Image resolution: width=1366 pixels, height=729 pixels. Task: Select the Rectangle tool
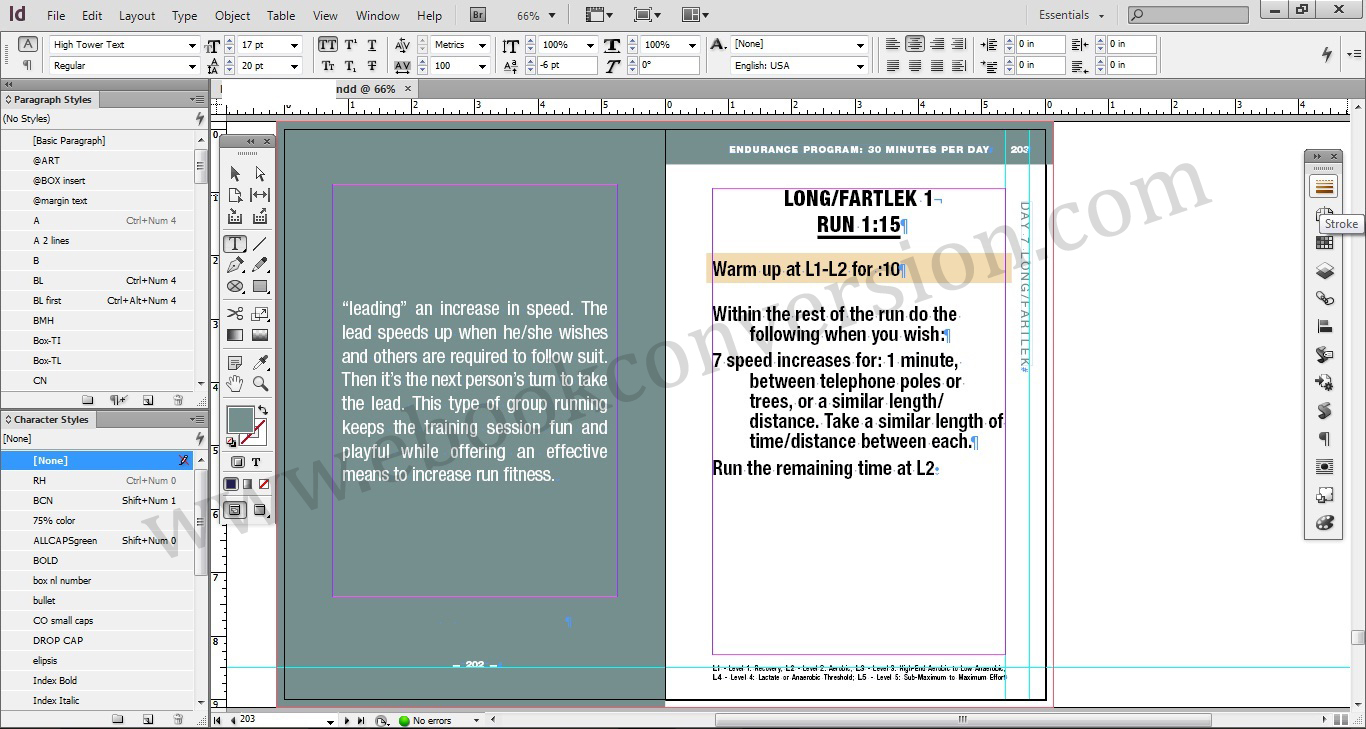[x=260, y=286]
